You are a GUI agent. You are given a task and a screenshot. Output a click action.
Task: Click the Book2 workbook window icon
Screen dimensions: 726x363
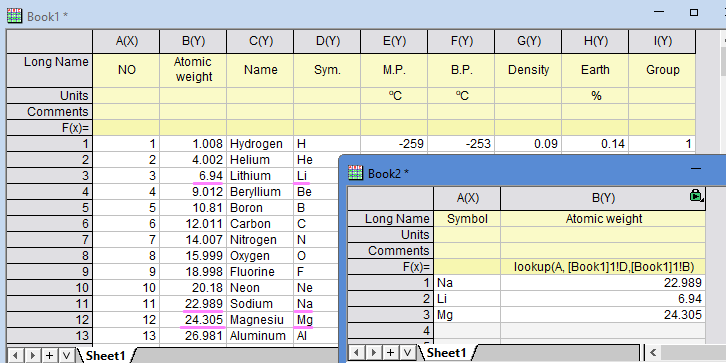[x=356, y=172]
